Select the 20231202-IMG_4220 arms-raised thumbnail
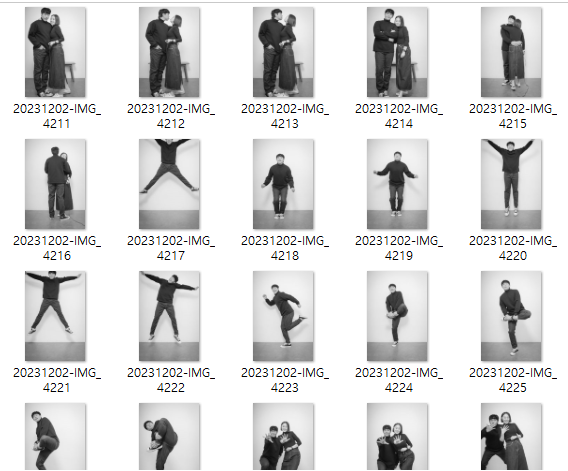The width and height of the screenshot is (568, 471). (511, 184)
